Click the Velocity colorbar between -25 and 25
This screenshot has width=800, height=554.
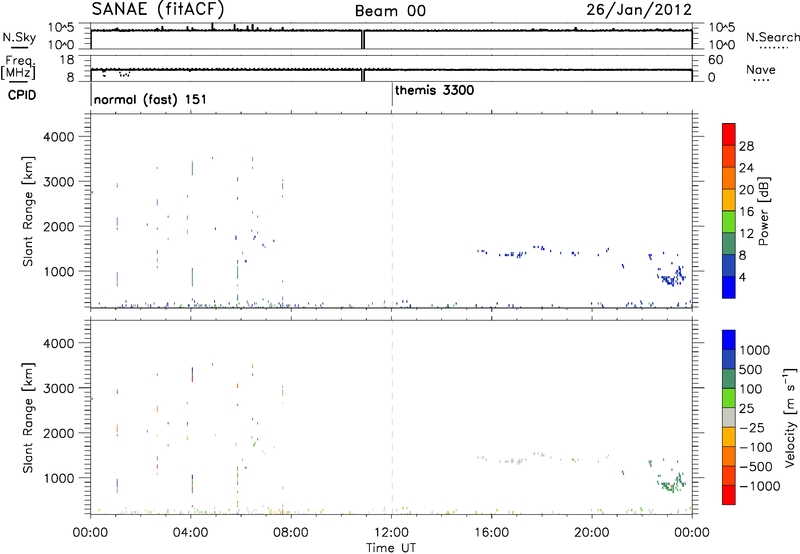[729, 417]
